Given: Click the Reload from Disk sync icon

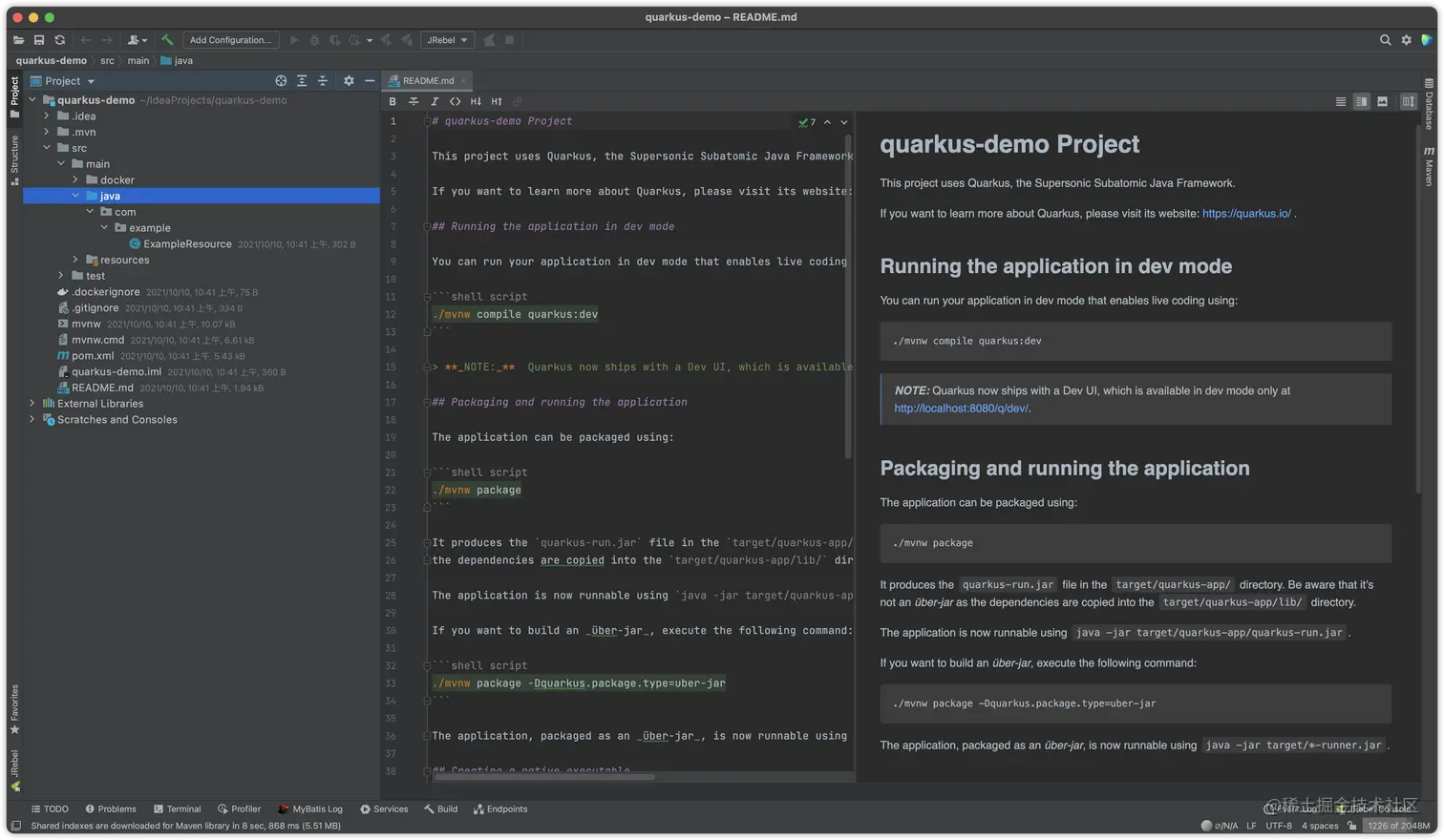Looking at the screenshot, I should pyautogui.click(x=60, y=40).
